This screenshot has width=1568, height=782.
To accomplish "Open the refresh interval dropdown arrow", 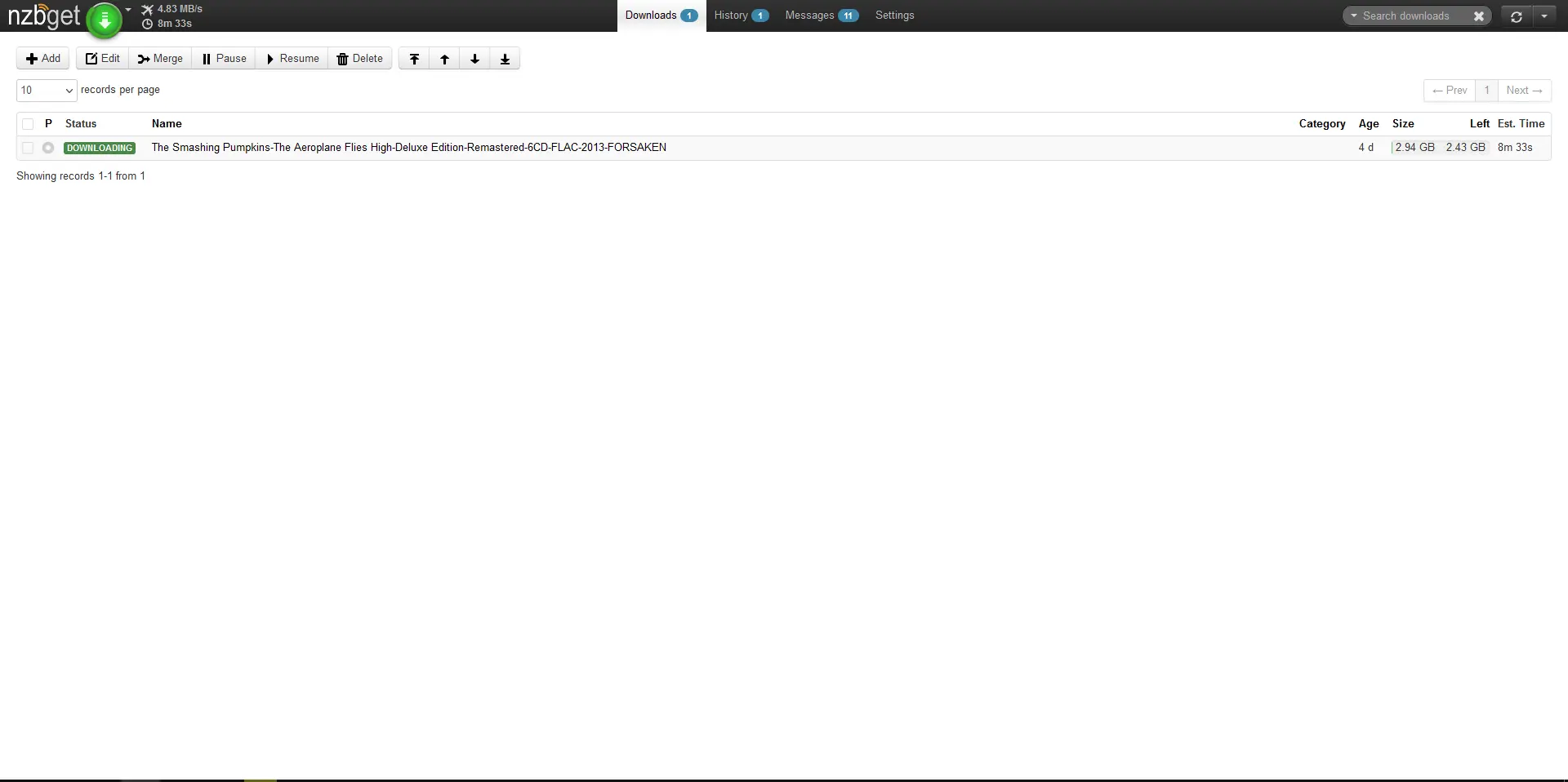I will click(1544, 16).
